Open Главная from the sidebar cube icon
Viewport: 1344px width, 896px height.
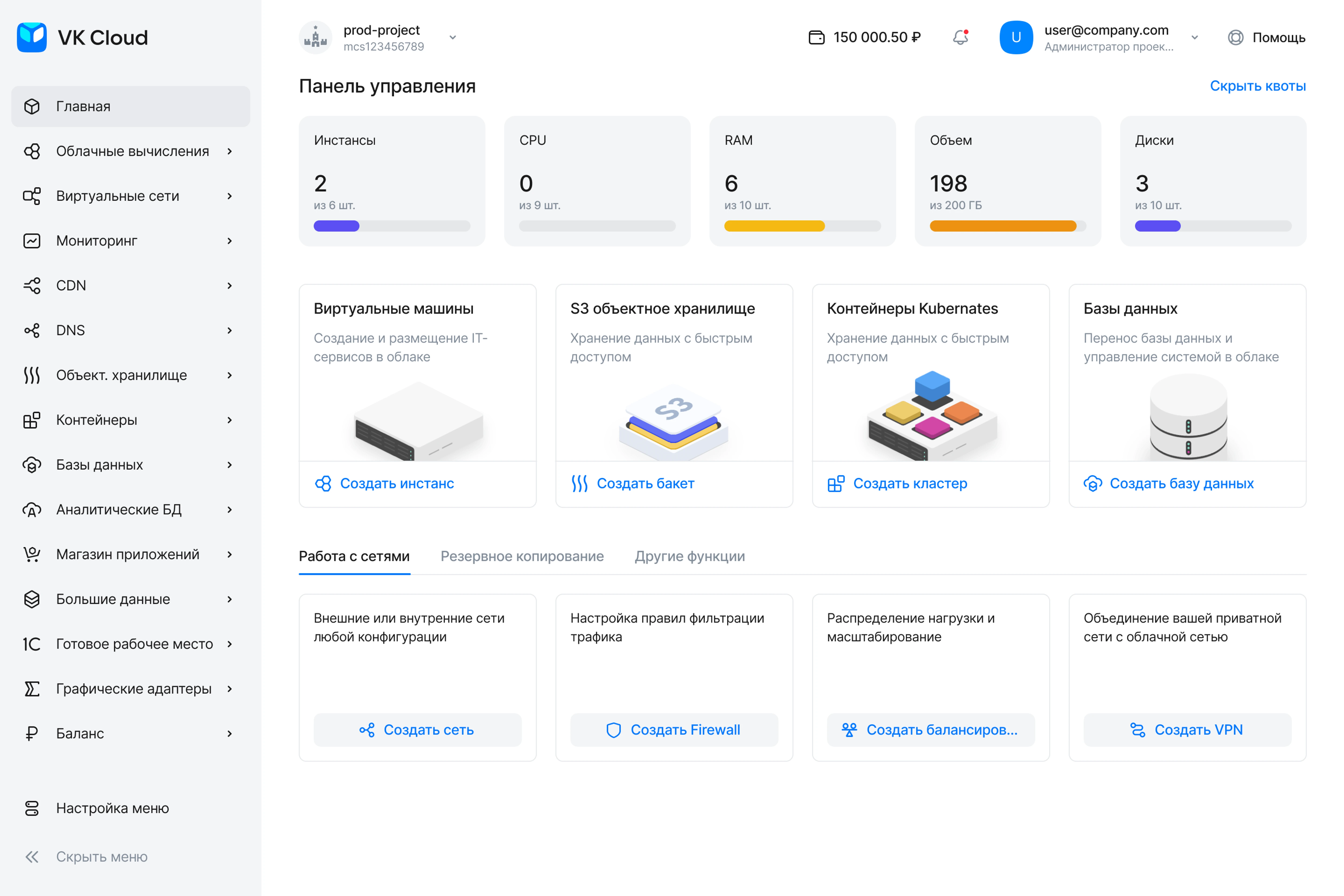32,106
